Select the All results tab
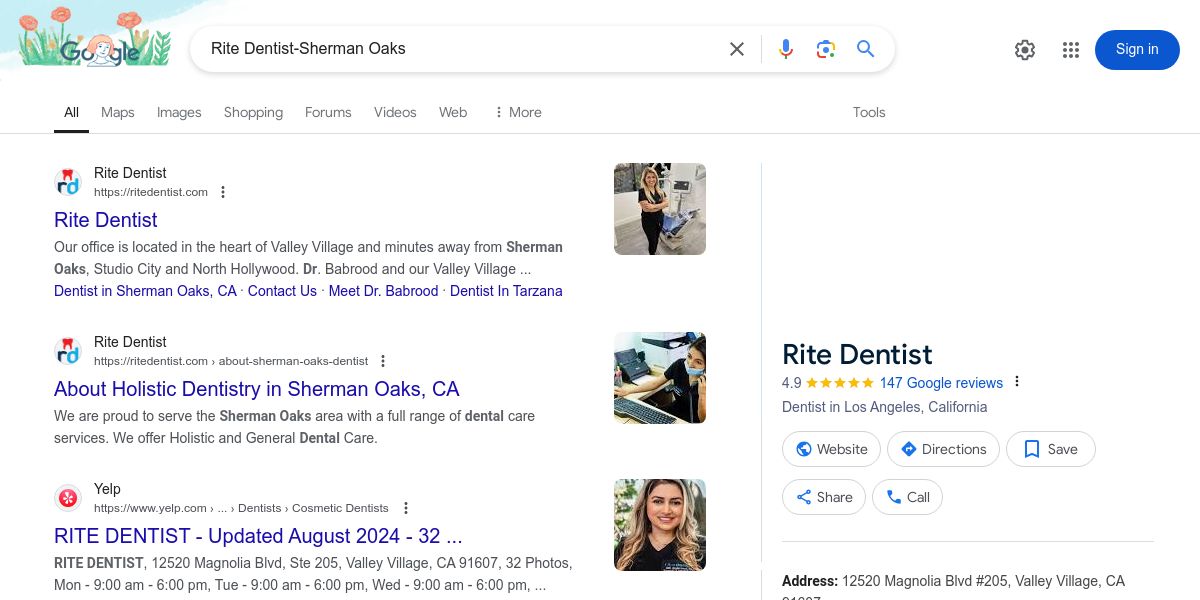1200x600 pixels. pyautogui.click(x=72, y=112)
